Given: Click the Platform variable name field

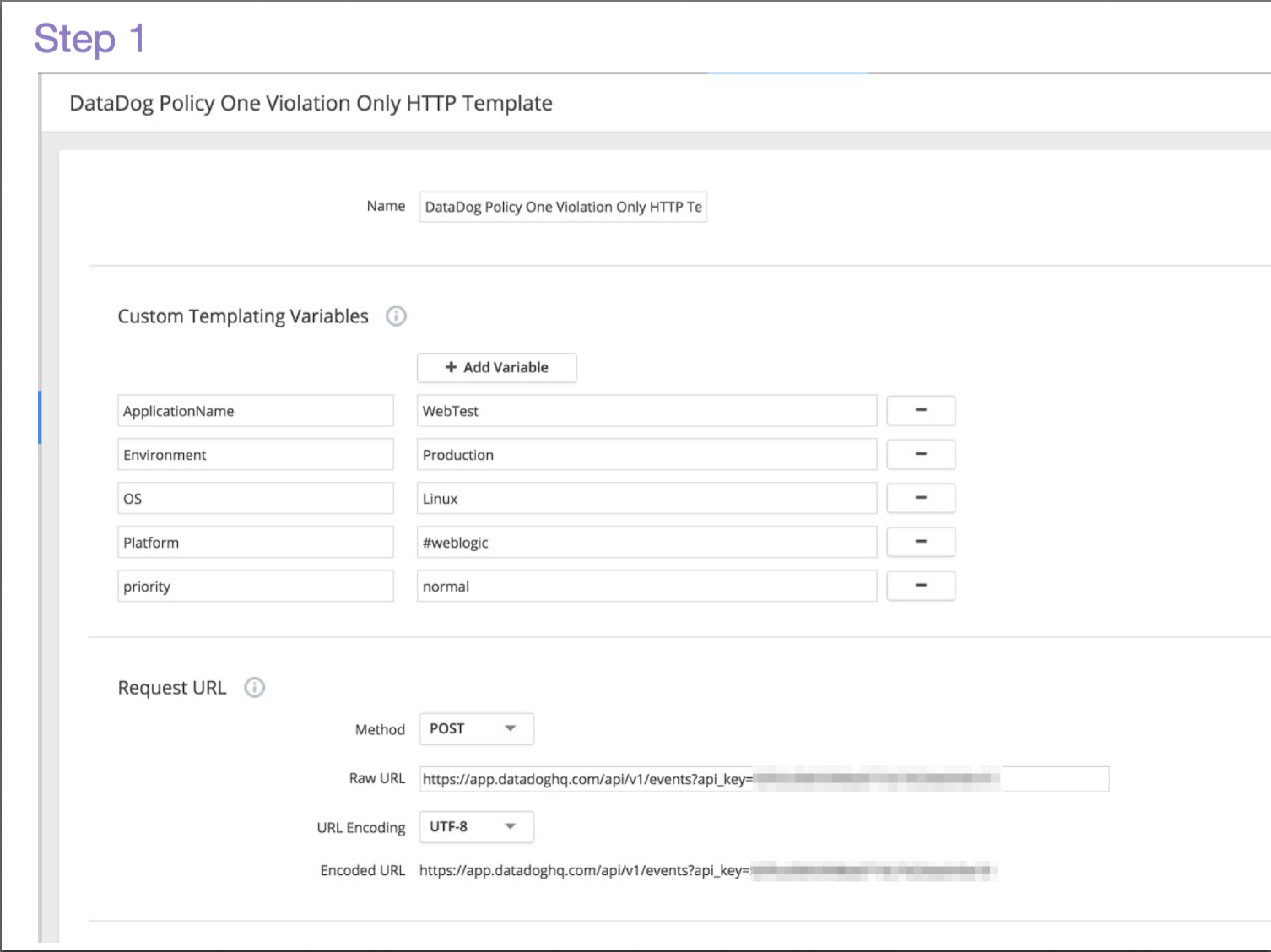Looking at the screenshot, I should click(255, 543).
